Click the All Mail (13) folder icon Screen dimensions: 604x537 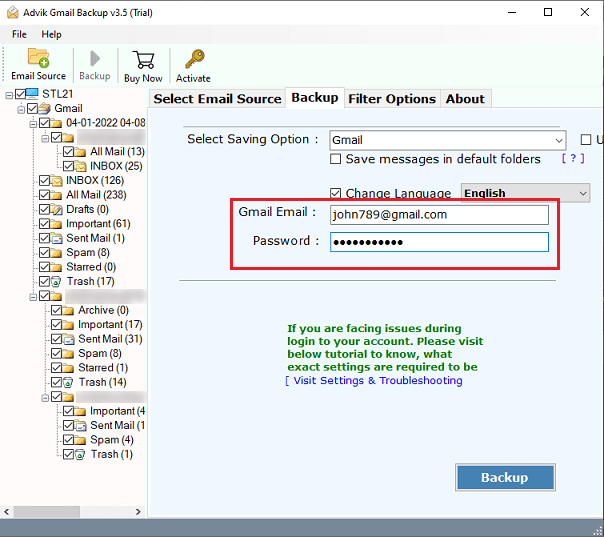(x=80, y=152)
